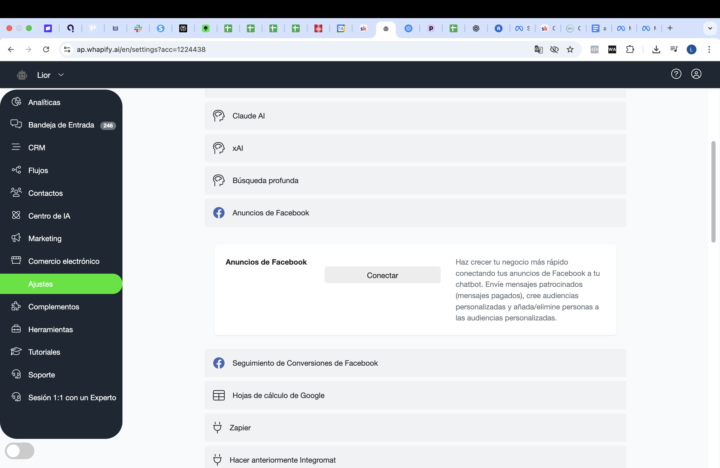720x468 pixels.
Task: Reload the page with refresh button
Action: click(x=46, y=49)
